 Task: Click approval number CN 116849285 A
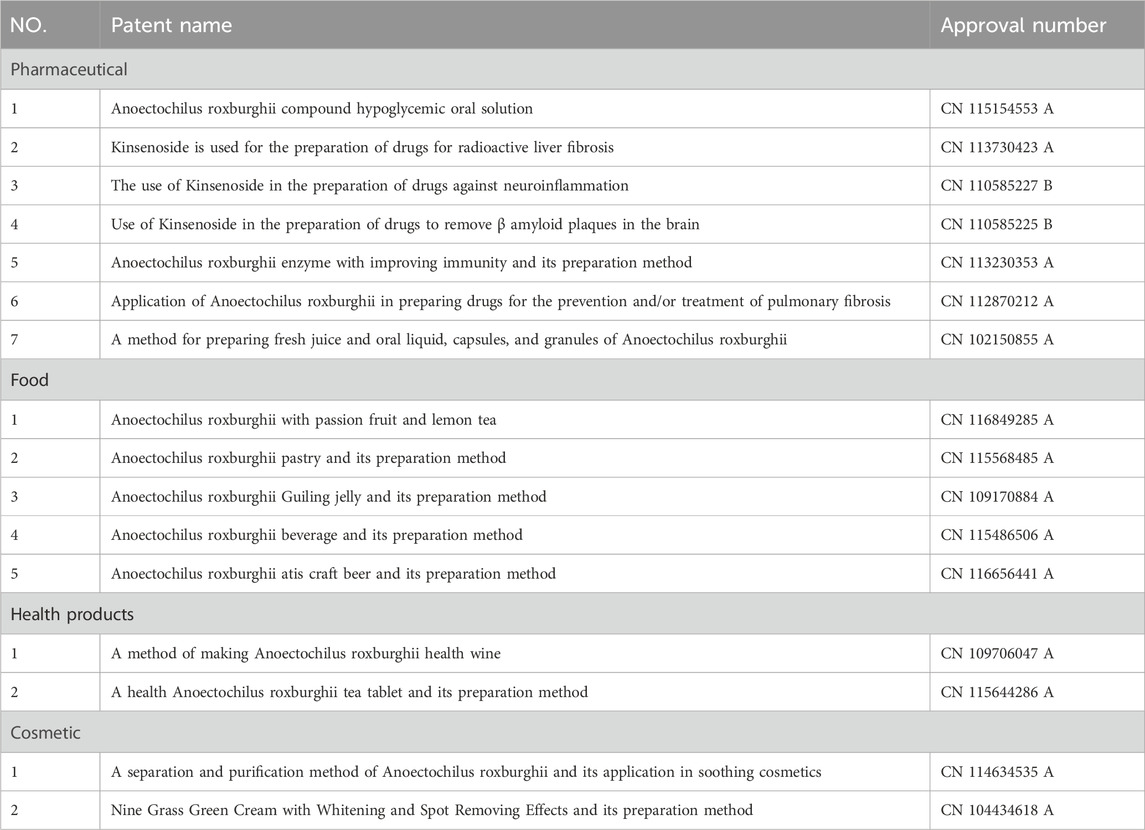coord(997,420)
